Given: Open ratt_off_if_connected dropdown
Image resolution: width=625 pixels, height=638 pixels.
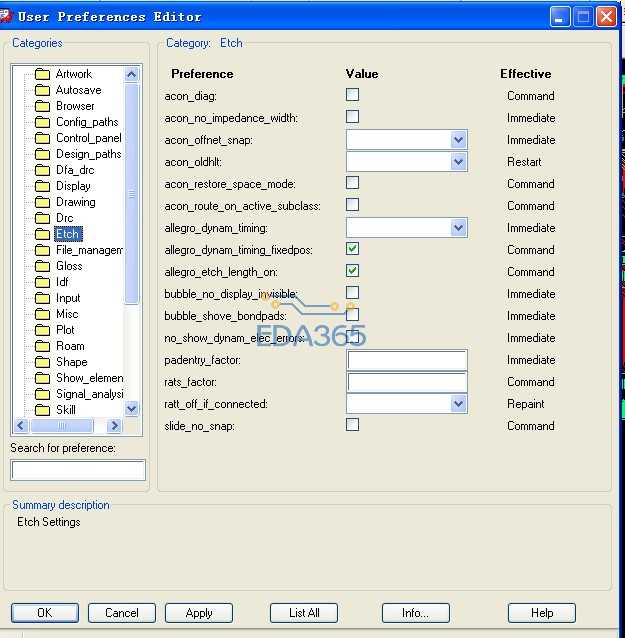Looking at the screenshot, I should click(458, 404).
